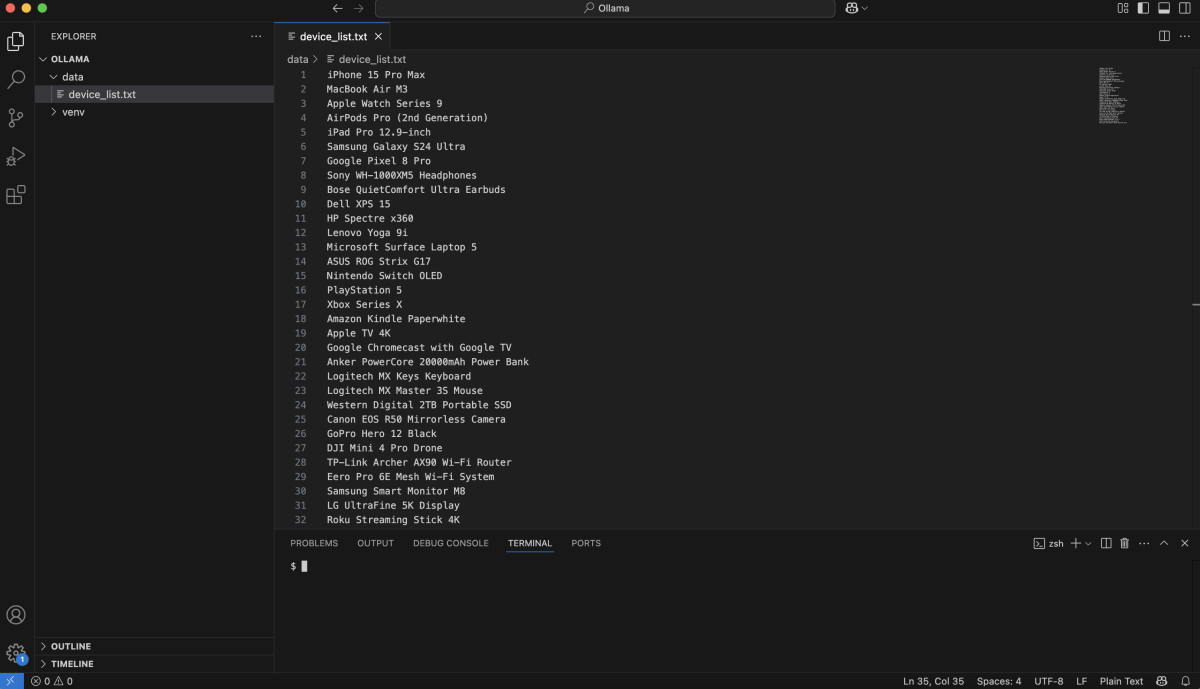Click the line "Samsung Galaxy S24 Ultra"
Viewport: 1200px width, 689px height.
point(396,147)
